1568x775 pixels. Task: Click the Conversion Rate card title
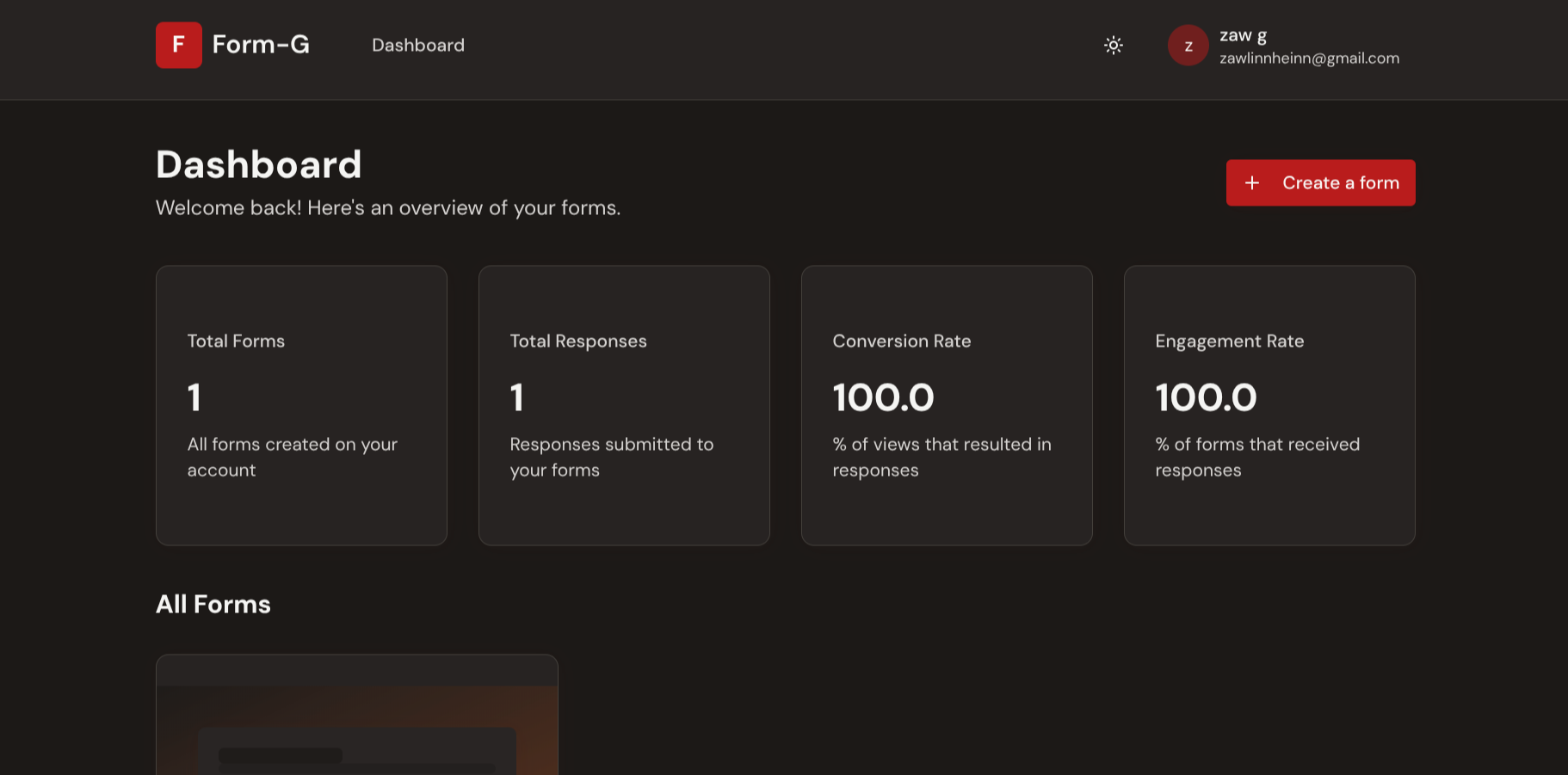tap(901, 341)
